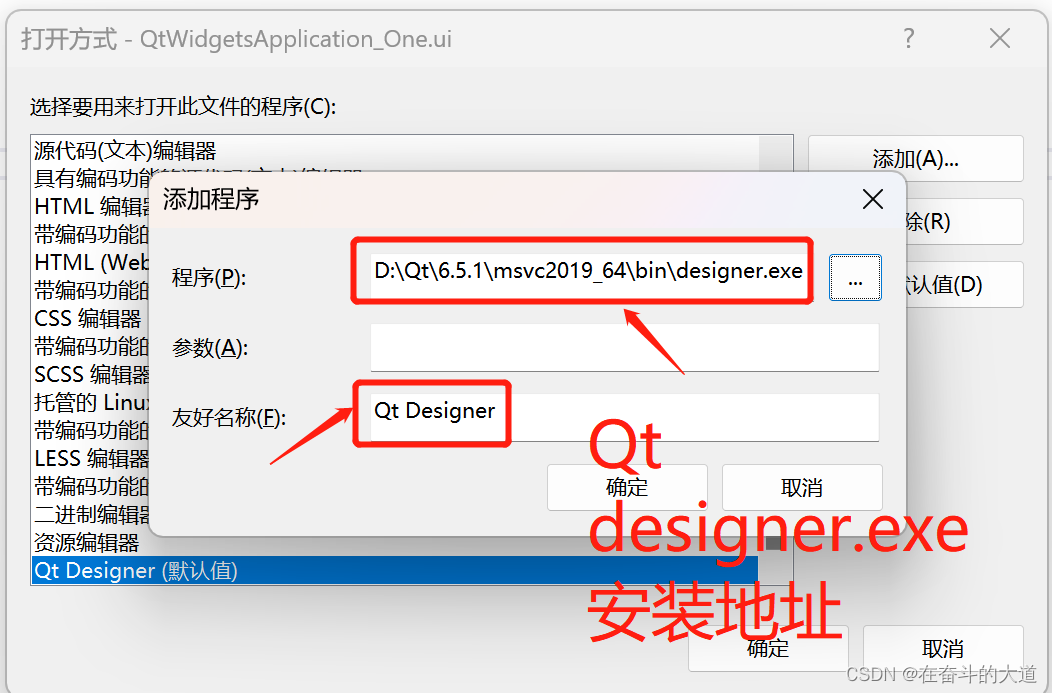Screen dimensions: 1052x693
Task: Click the program list scrollbar track
Action: tap(776, 153)
